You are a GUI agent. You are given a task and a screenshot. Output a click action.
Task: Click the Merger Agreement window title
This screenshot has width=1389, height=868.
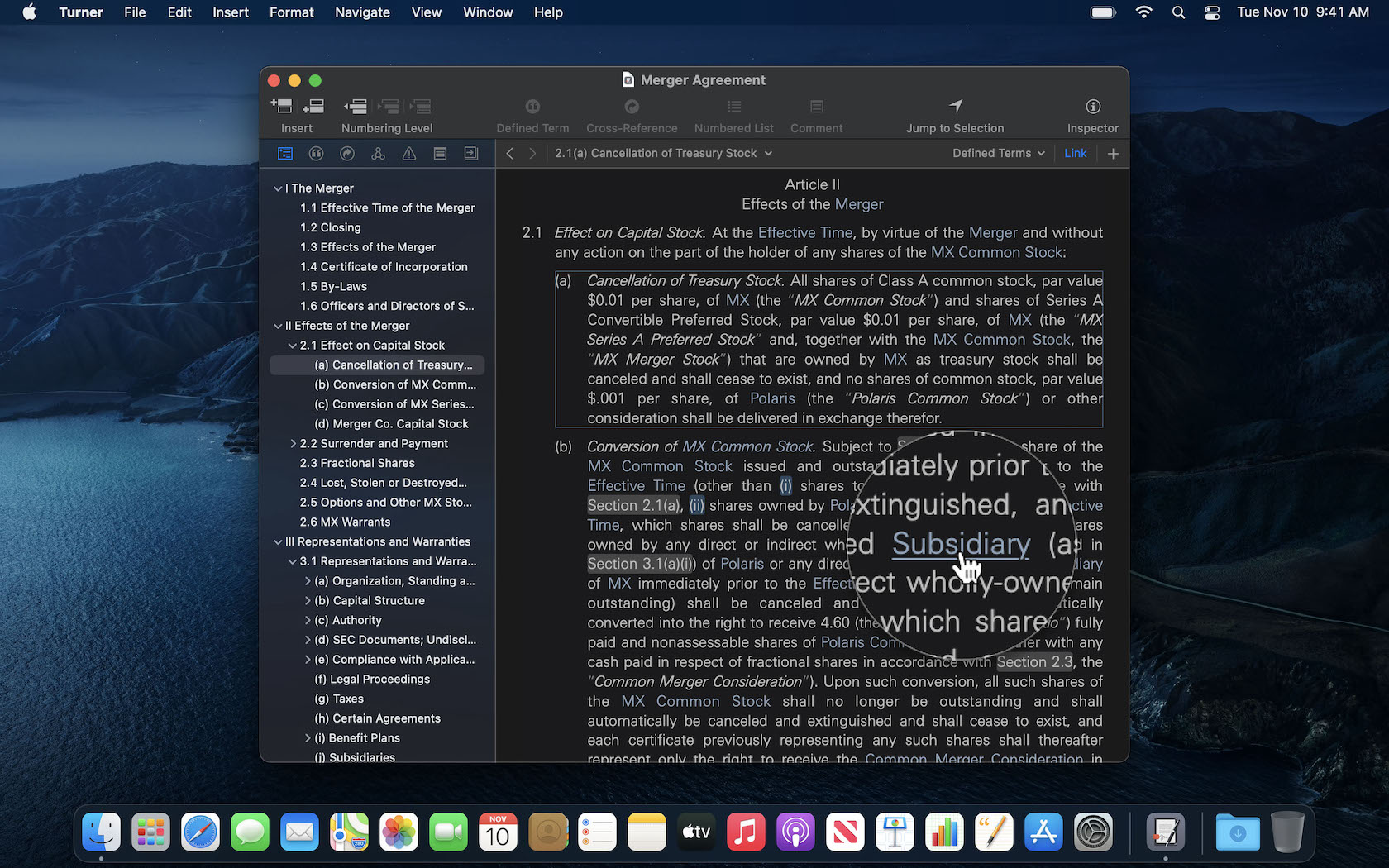click(703, 80)
